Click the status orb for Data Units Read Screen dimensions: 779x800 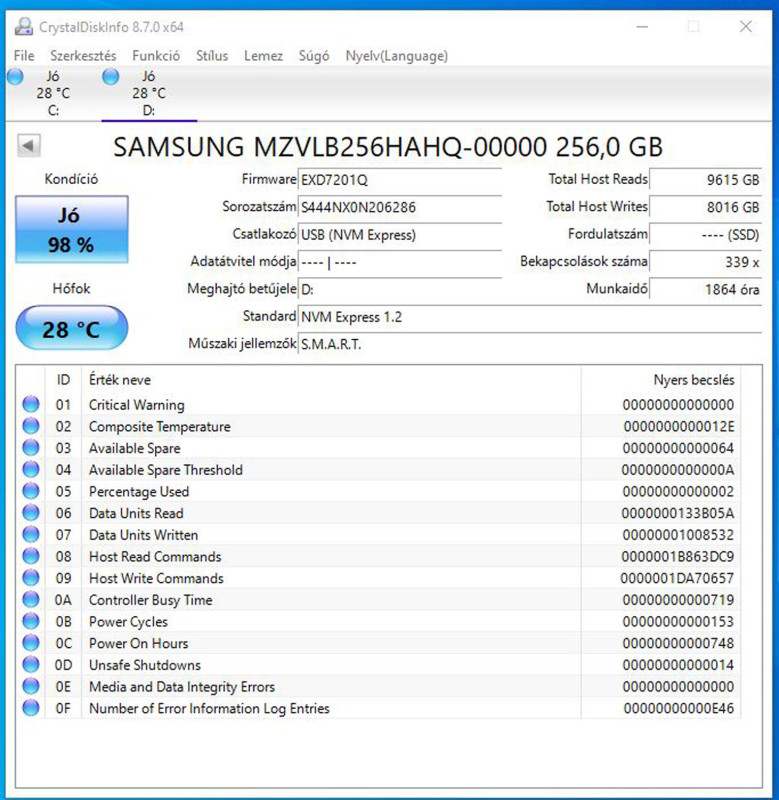point(31,513)
